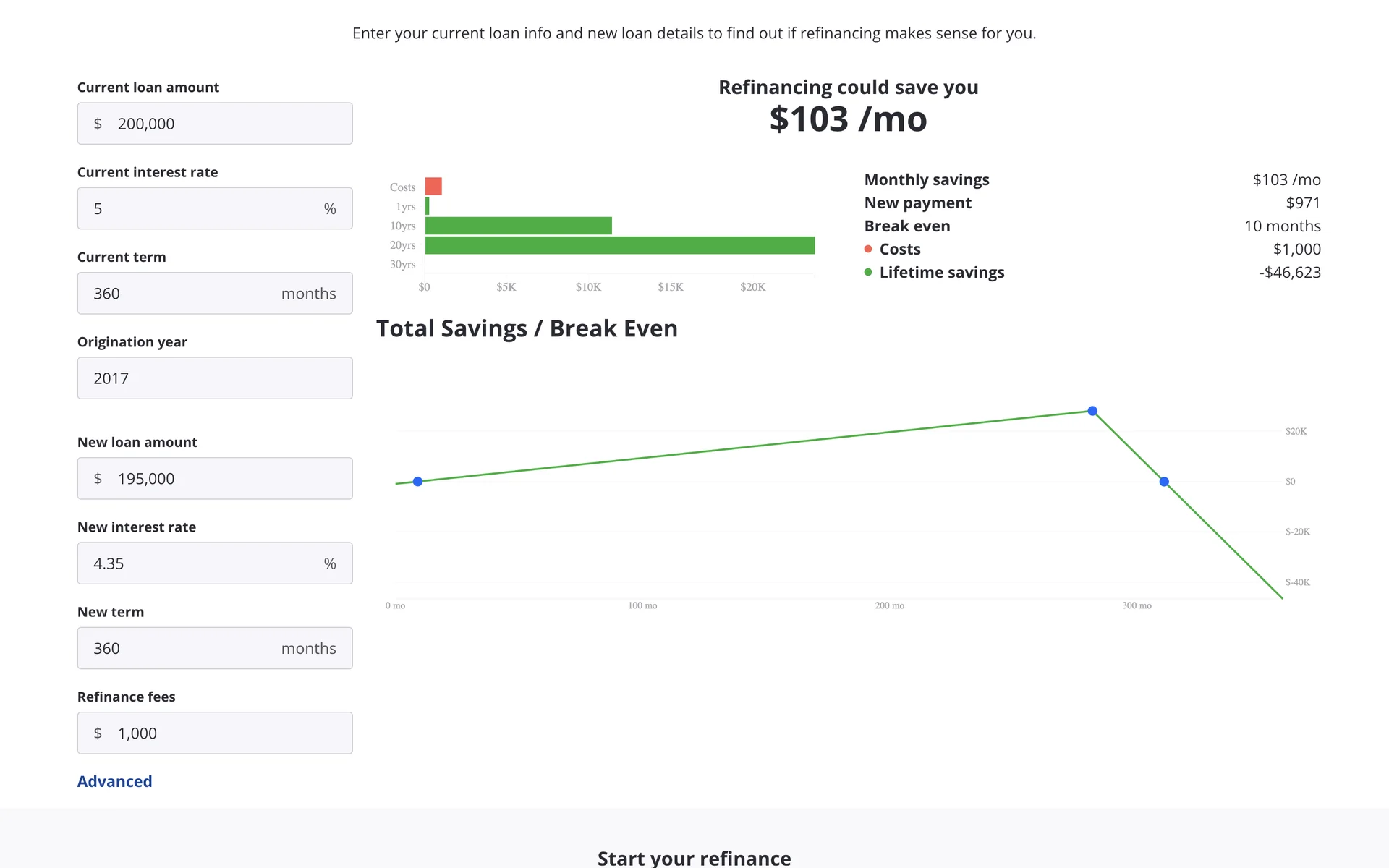Image resolution: width=1389 pixels, height=868 pixels.
Task: Expand the Advanced options link
Action: pos(114,781)
